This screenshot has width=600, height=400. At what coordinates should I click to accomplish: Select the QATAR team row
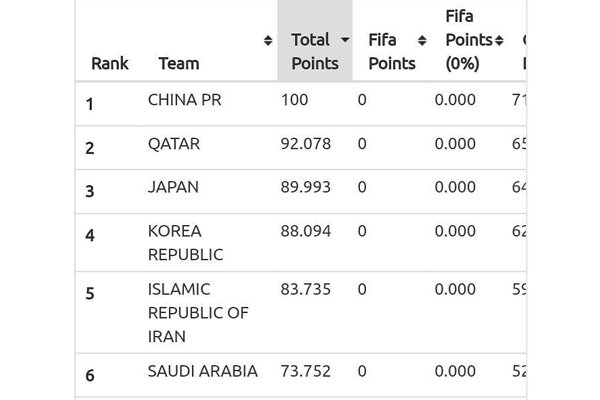coord(174,144)
